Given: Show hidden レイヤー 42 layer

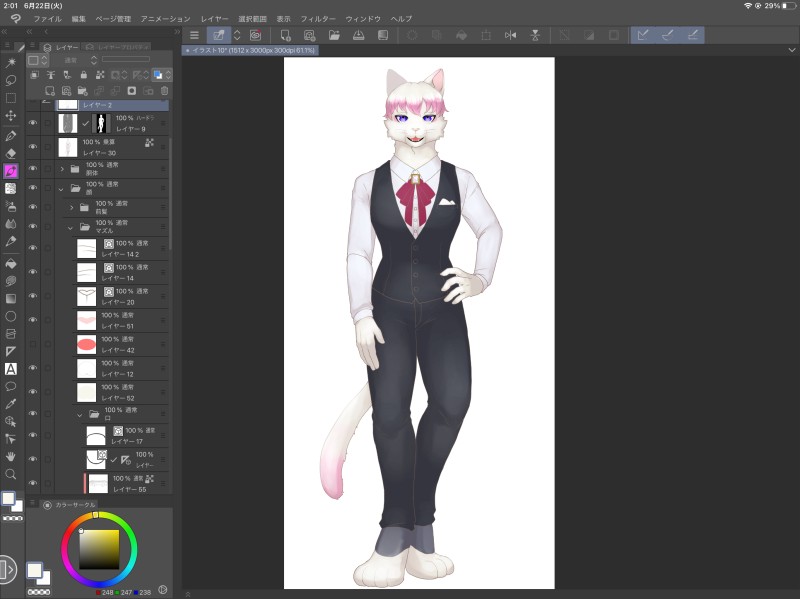Looking at the screenshot, I should 33,344.
